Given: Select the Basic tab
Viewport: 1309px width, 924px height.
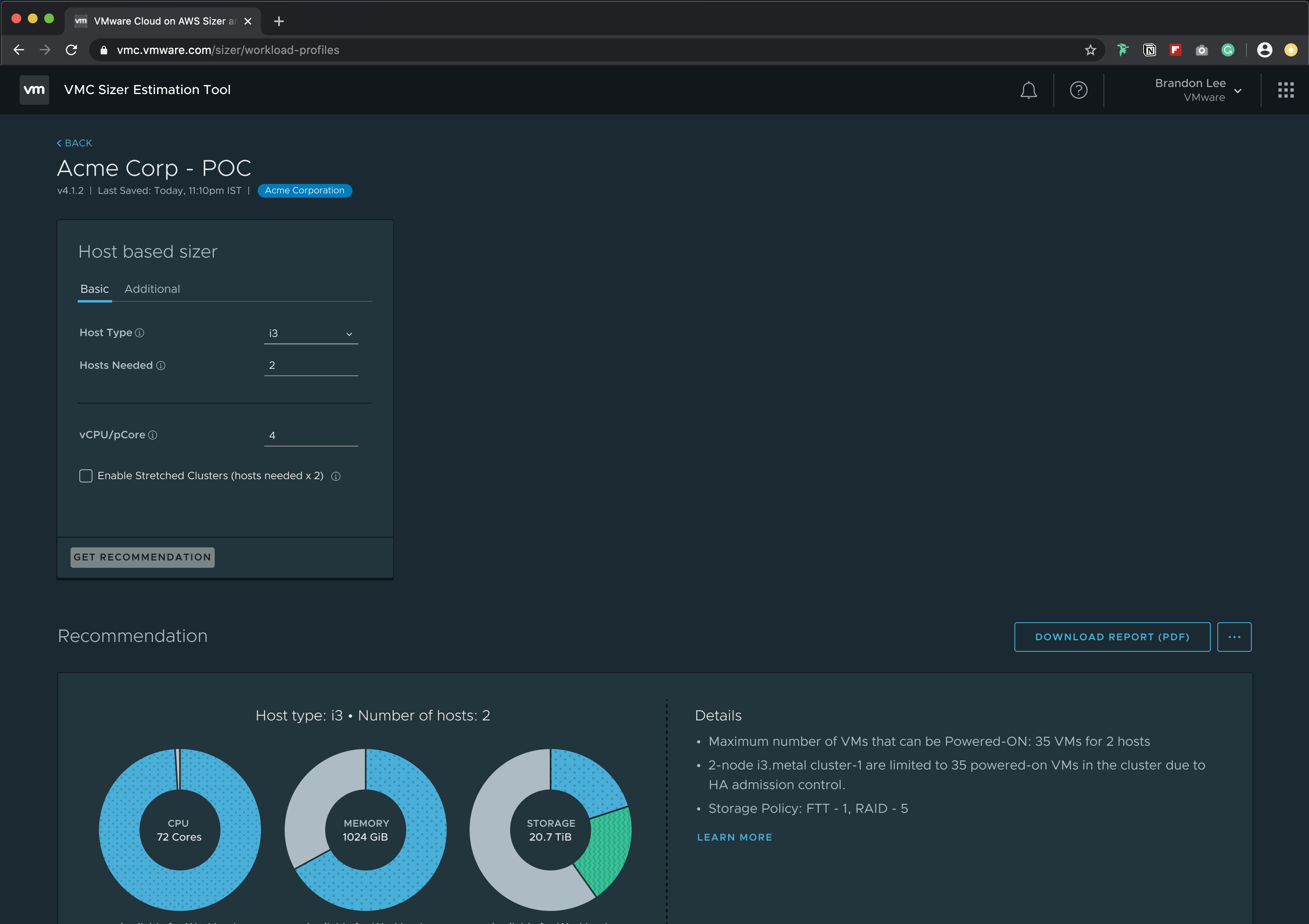Looking at the screenshot, I should pos(94,289).
